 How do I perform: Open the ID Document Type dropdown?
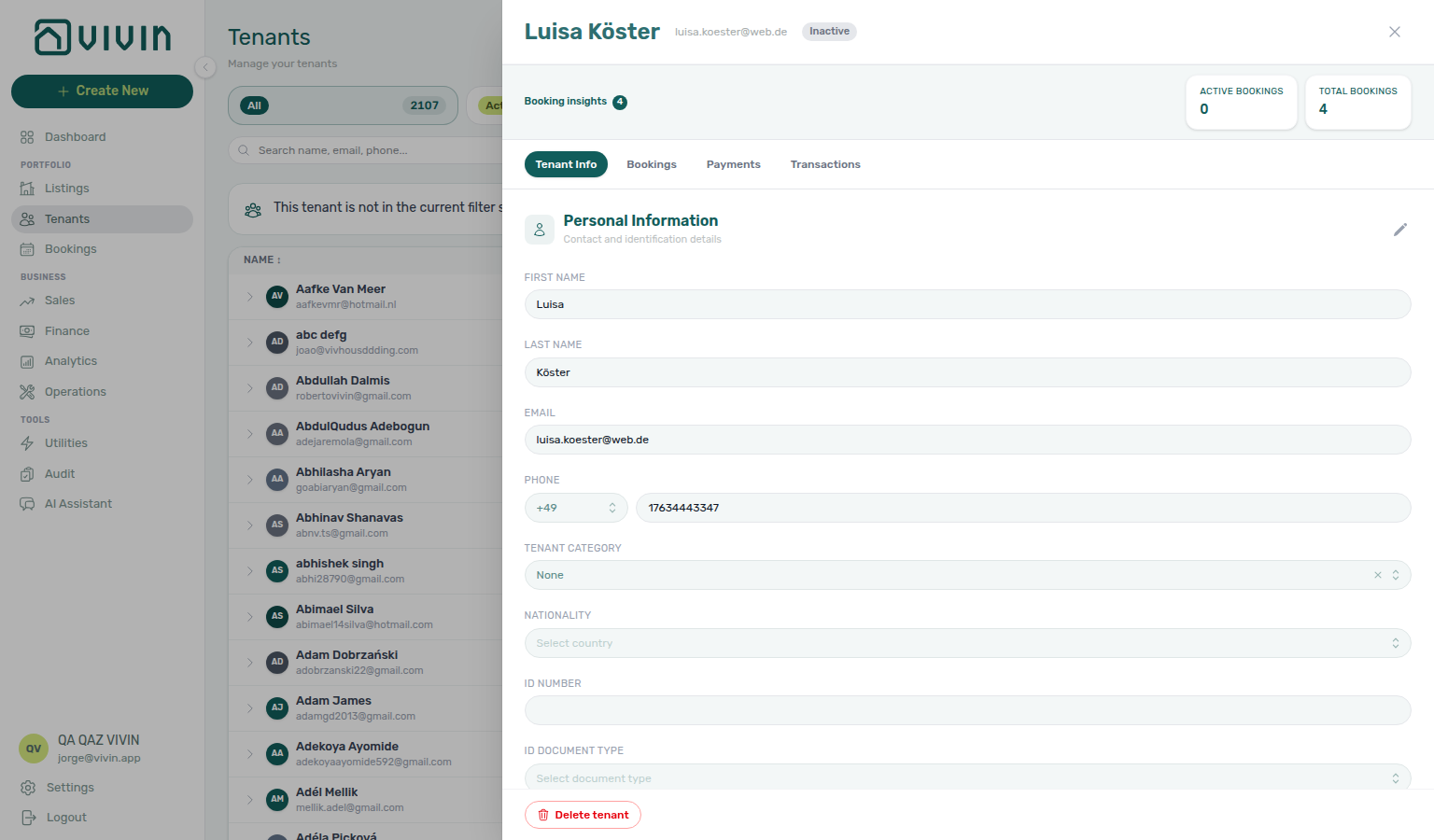point(967,777)
